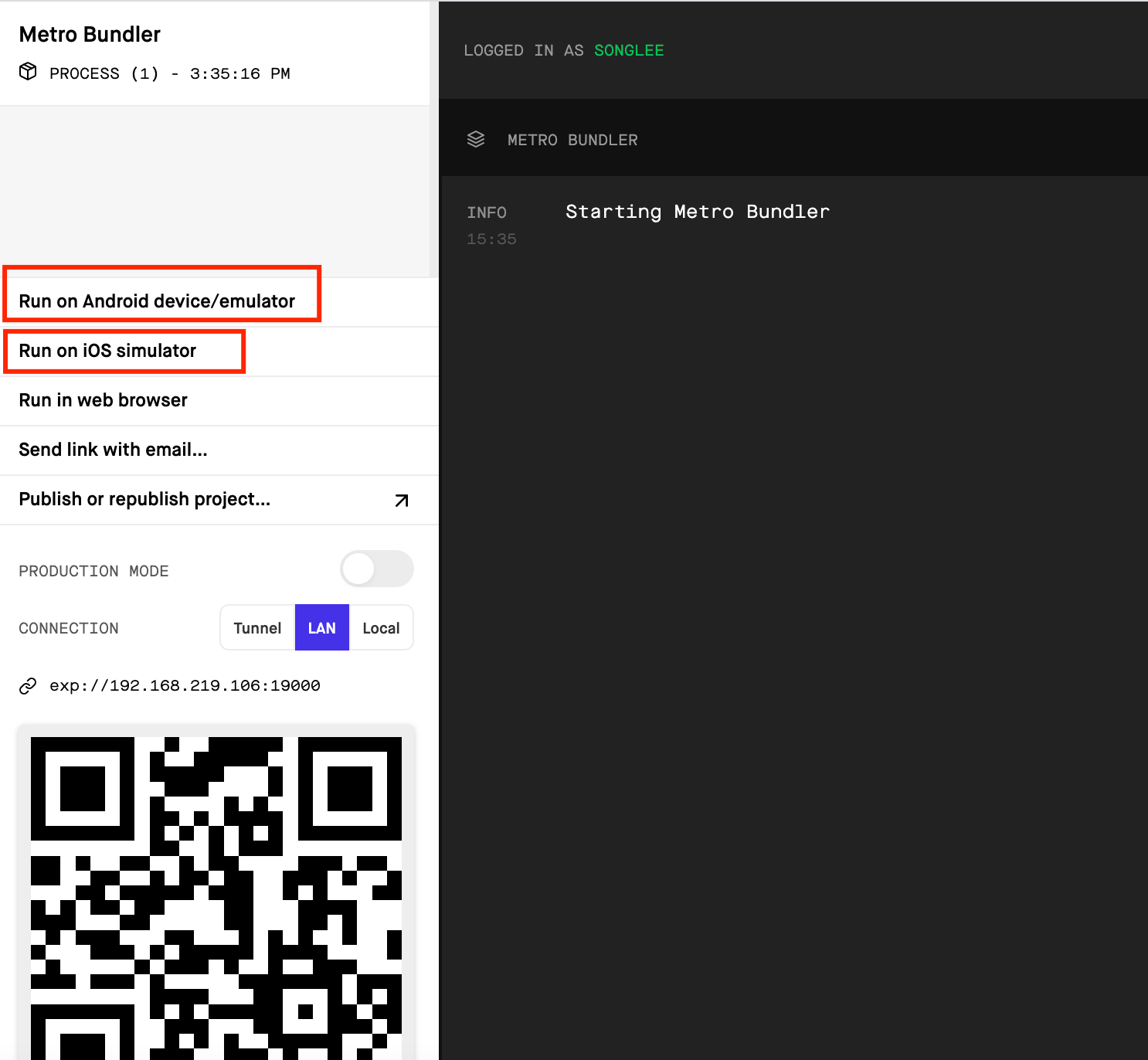
Task: Click the 15:35 log timestamp
Action: [491, 240]
